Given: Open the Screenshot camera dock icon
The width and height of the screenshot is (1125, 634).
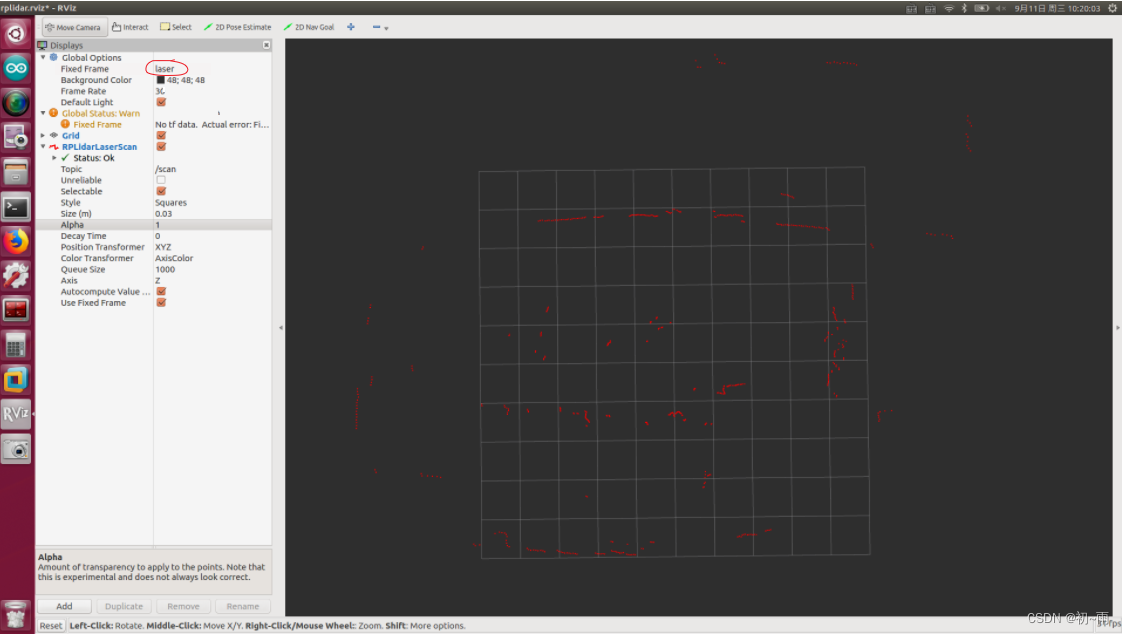Looking at the screenshot, I should (x=16, y=449).
